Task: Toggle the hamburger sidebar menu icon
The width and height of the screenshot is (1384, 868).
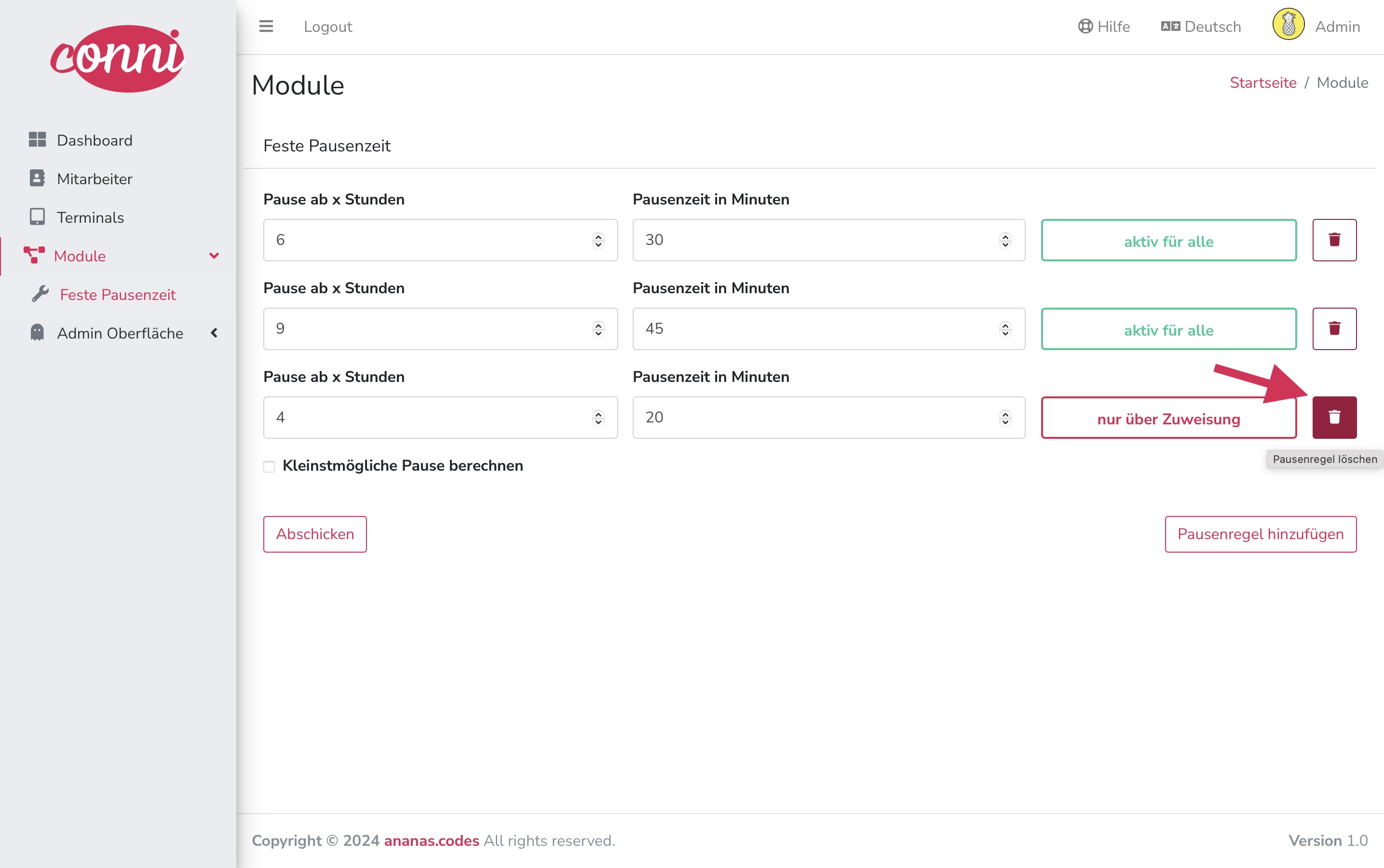Action: coord(266,27)
